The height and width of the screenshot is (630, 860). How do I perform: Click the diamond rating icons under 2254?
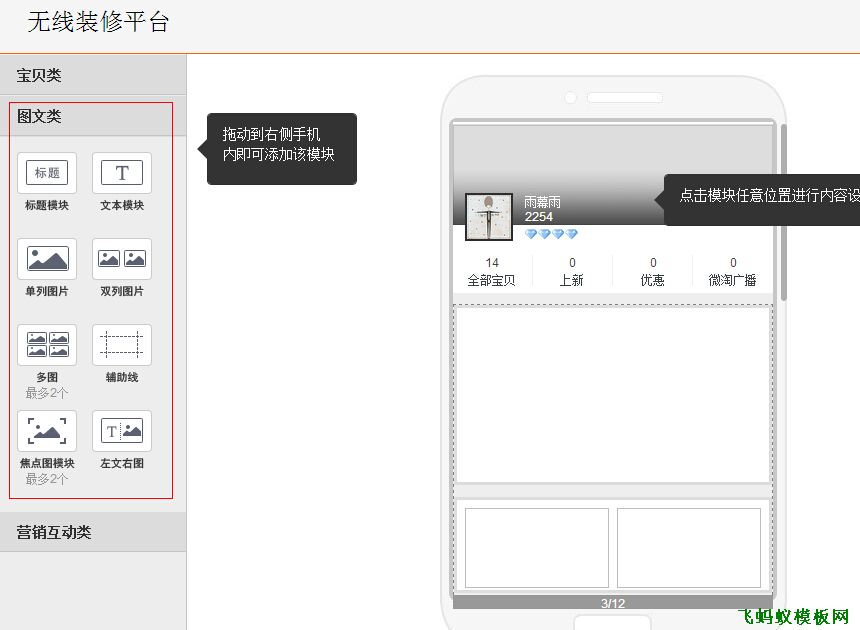coord(551,234)
